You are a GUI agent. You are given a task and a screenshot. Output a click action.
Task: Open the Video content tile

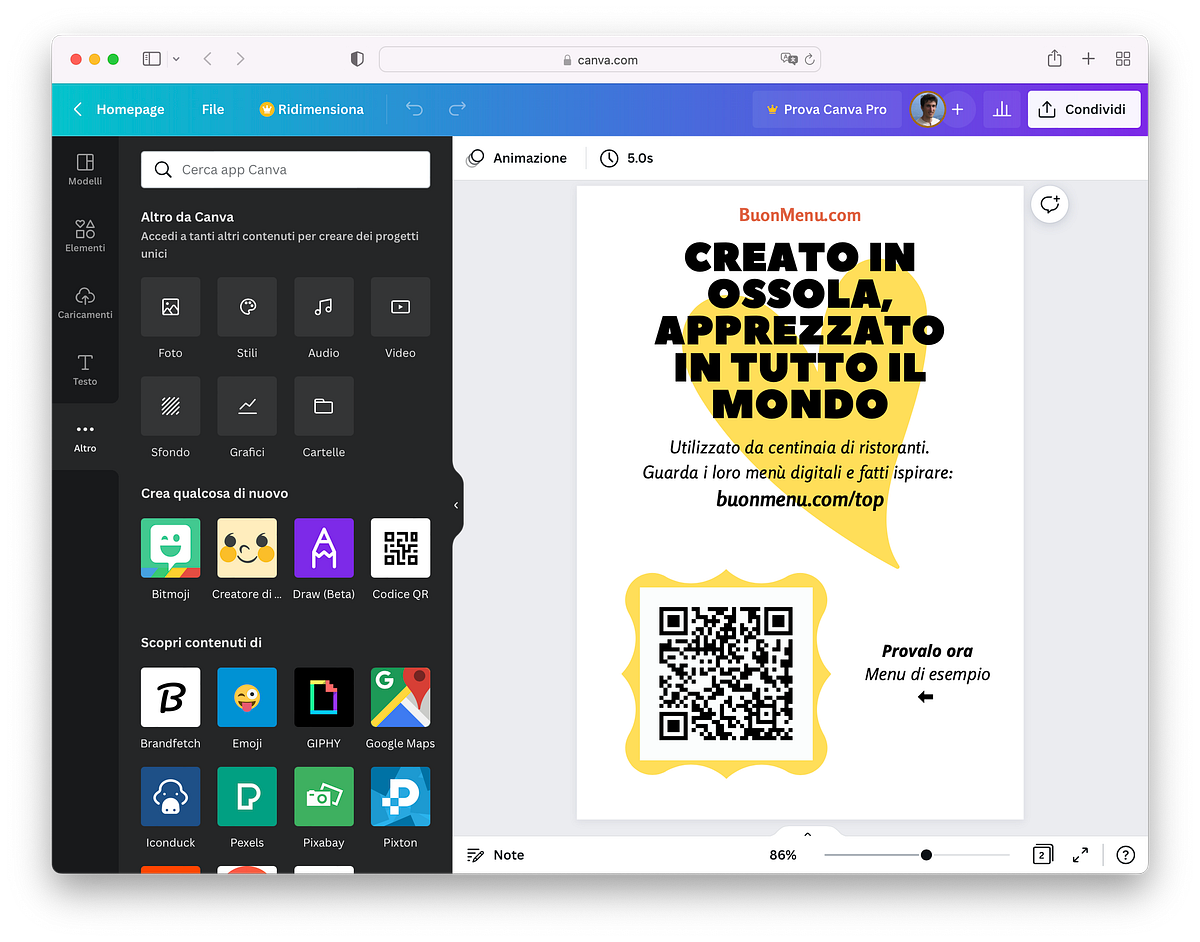tap(400, 307)
